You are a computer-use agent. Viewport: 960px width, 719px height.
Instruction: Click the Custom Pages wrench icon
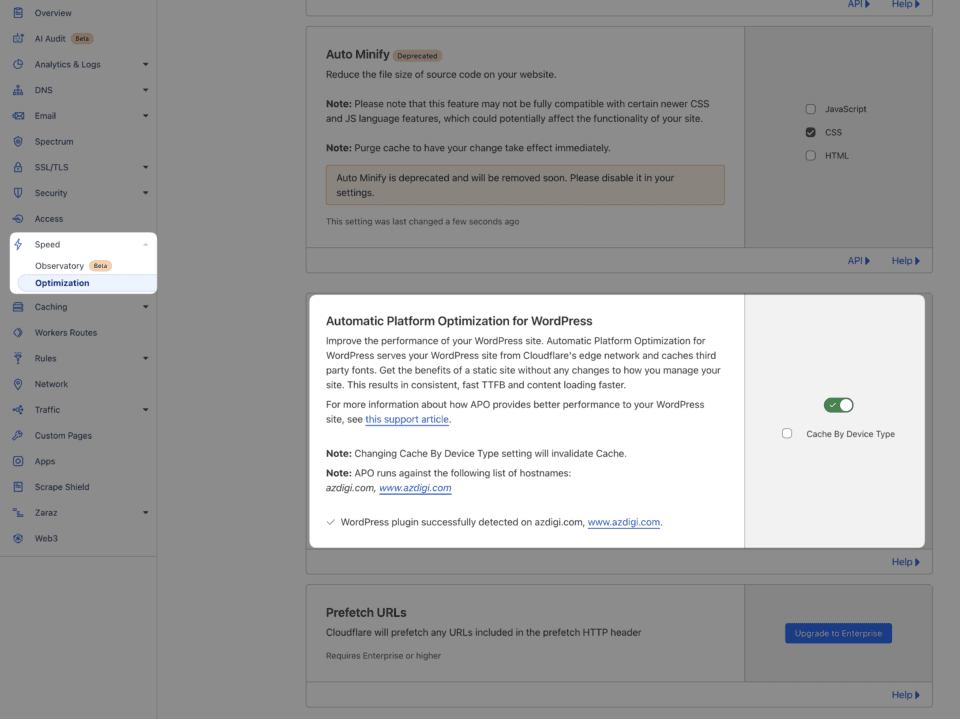coord(18,436)
